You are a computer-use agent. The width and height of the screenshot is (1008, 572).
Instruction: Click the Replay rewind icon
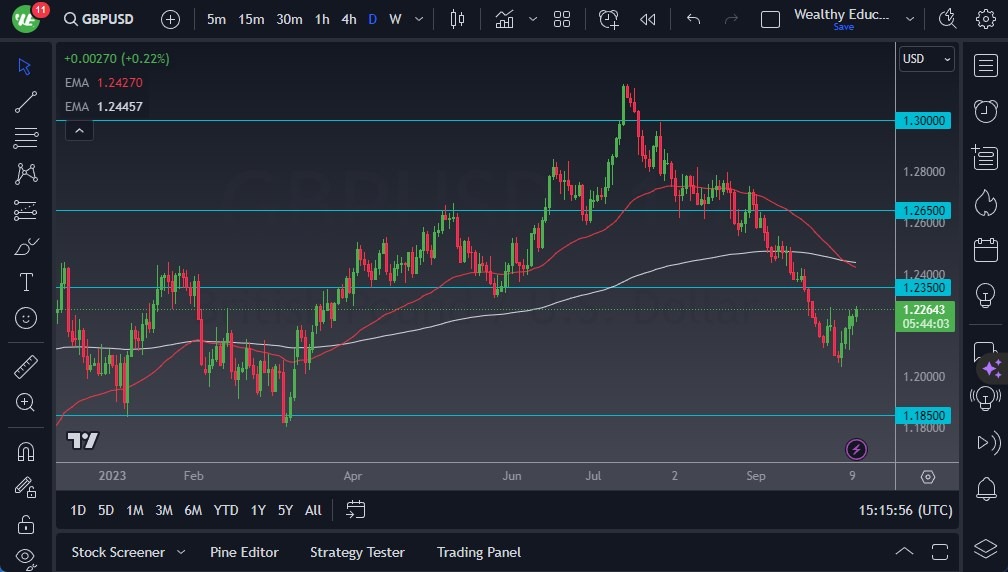pyautogui.click(x=648, y=19)
